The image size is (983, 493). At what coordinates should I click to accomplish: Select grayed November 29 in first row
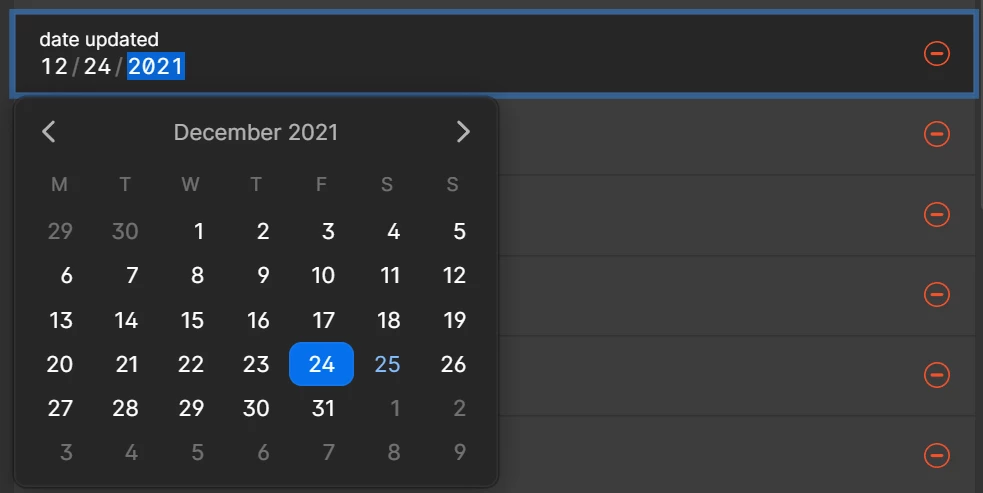click(60, 231)
